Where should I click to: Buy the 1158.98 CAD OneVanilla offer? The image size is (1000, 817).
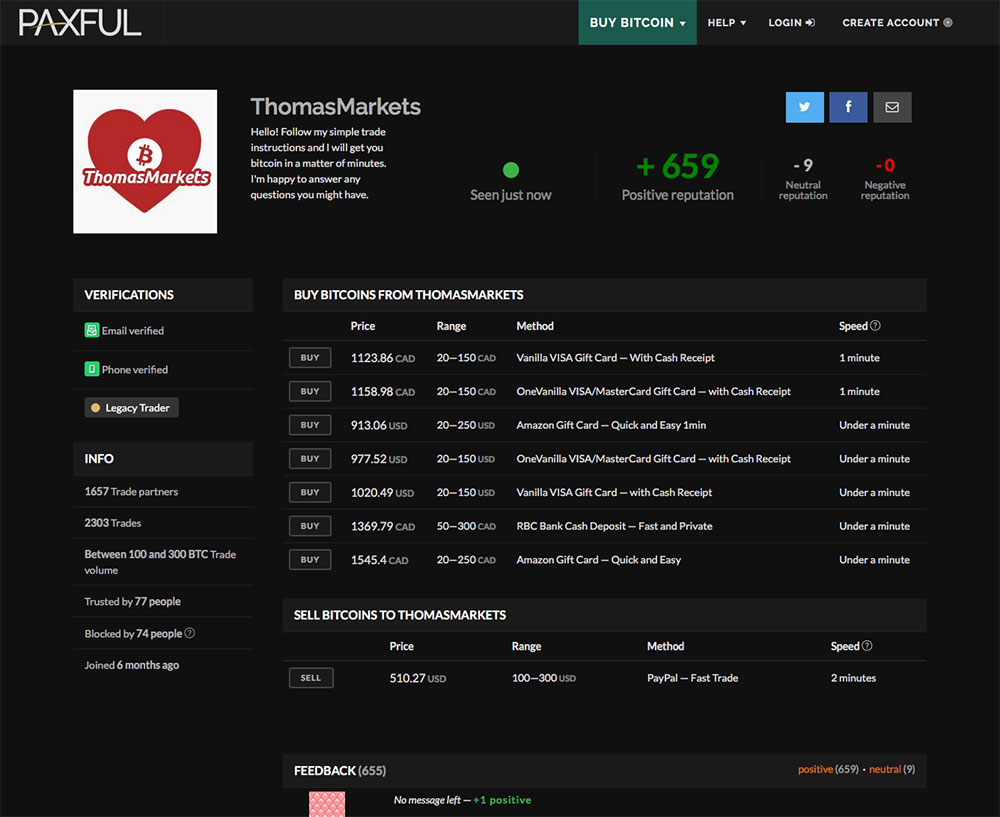click(x=310, y=391)
